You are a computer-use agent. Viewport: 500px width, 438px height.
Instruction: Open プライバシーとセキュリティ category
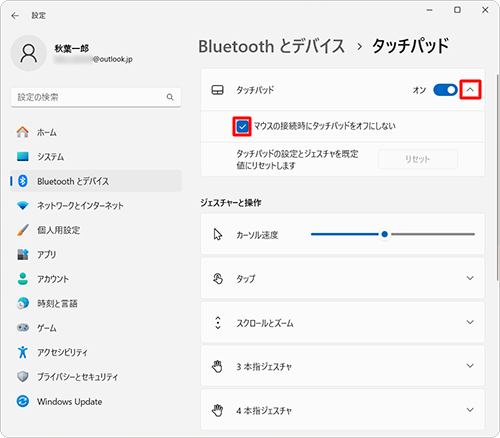pos(96,377)
